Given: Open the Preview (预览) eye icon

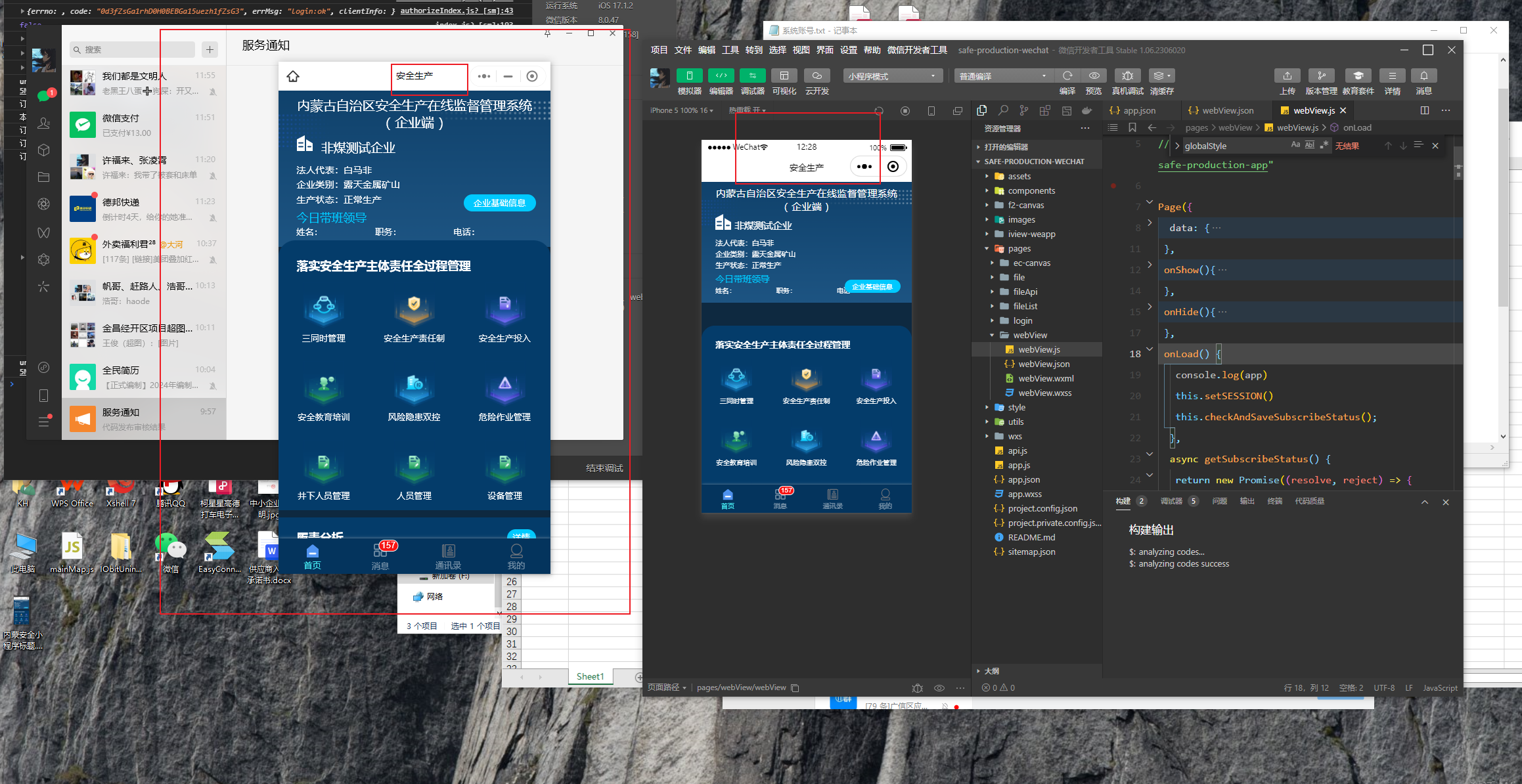Looking at the screenshot, I should tap(1094, 76).
